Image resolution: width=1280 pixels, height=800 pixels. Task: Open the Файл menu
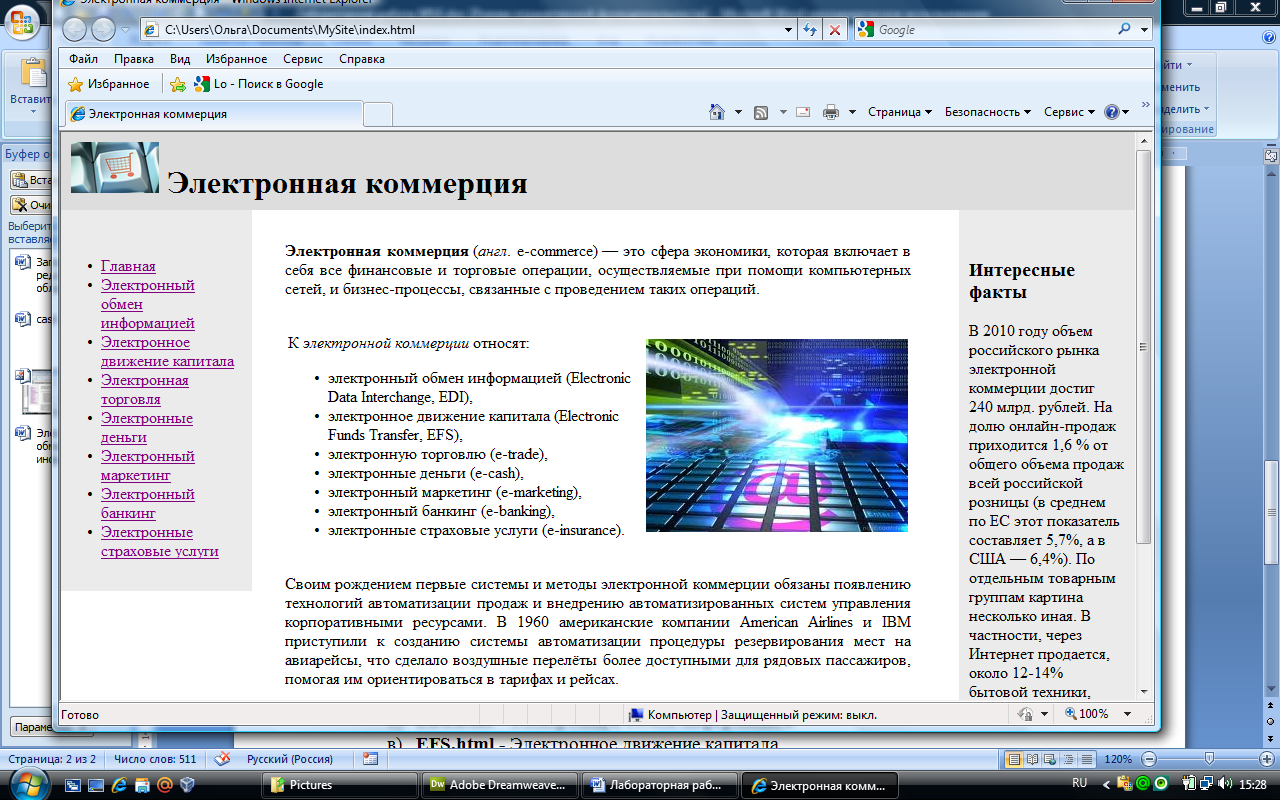(83, 59)
